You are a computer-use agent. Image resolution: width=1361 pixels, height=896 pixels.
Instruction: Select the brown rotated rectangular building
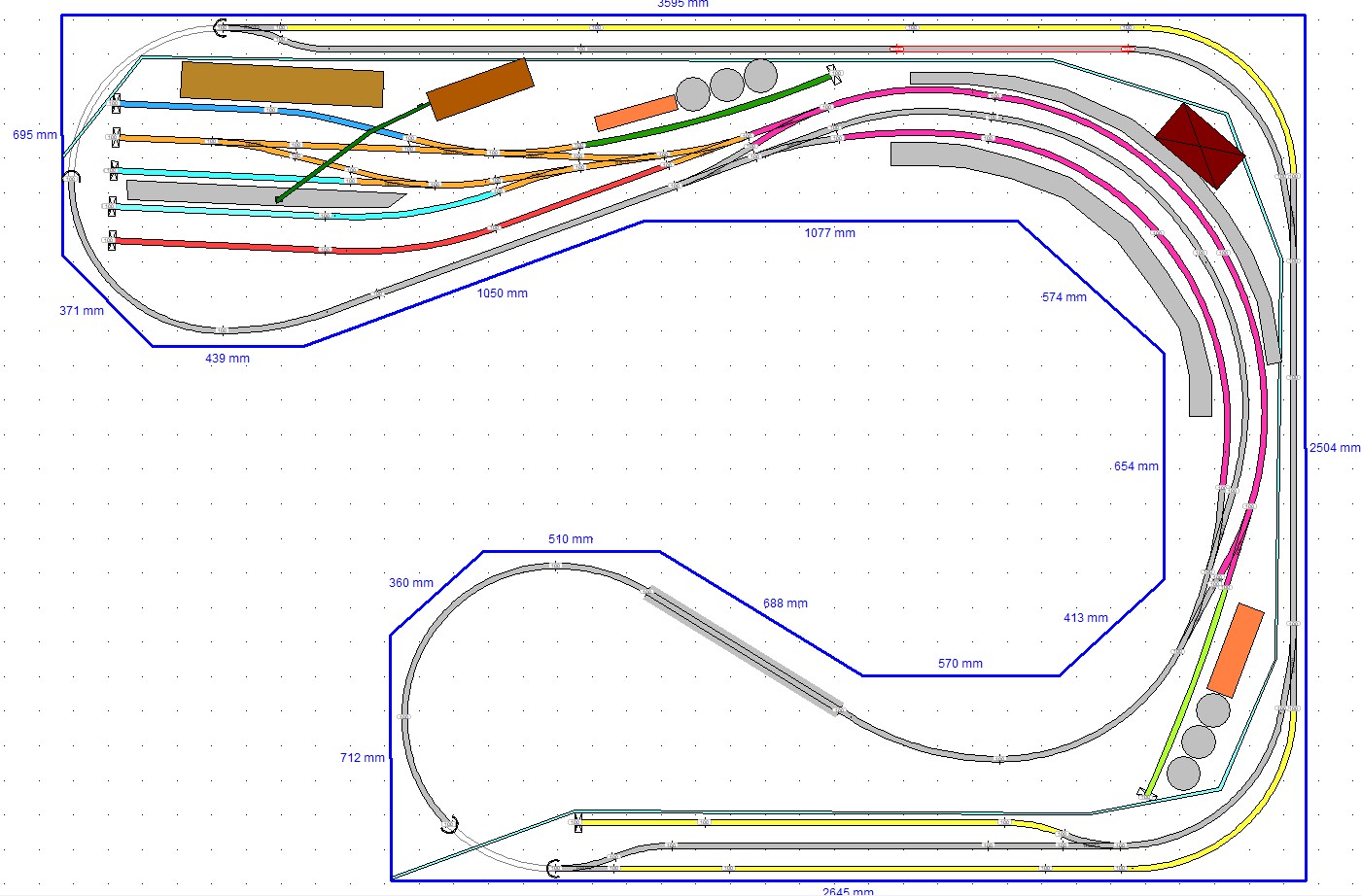[x=480, y=89]
